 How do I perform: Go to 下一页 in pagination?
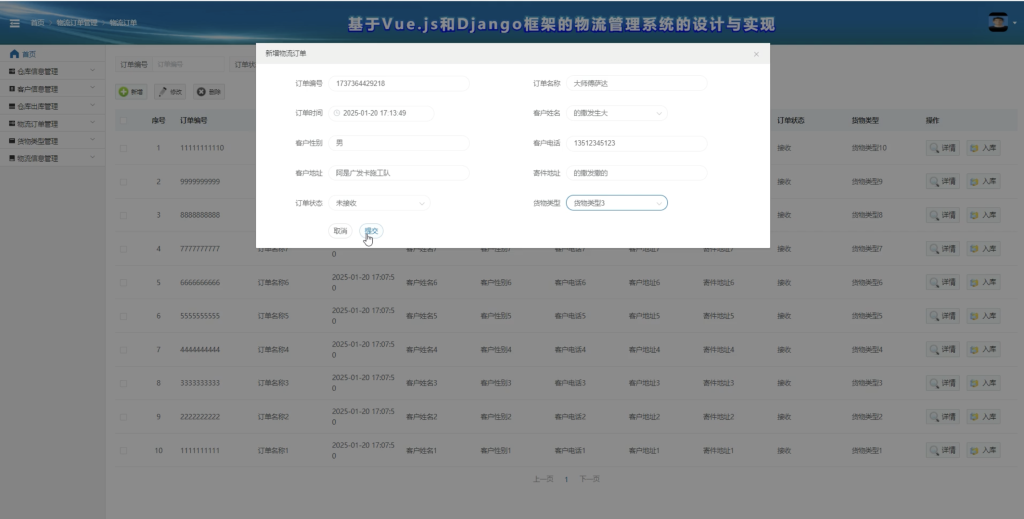pyautogui.click(x=589, y=479)
